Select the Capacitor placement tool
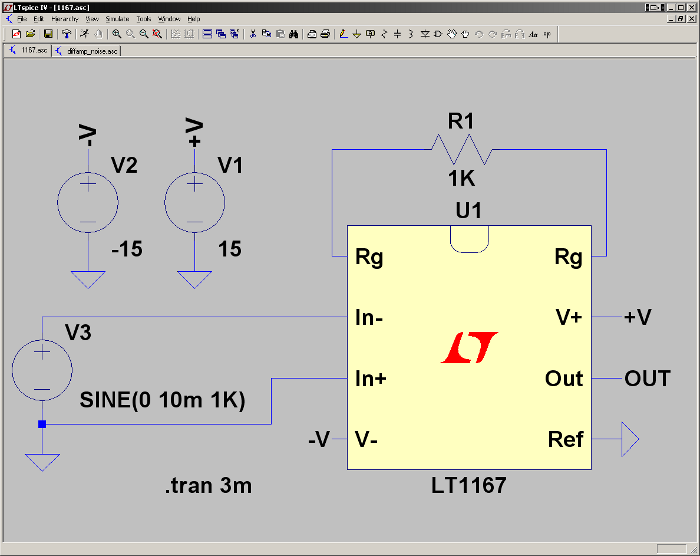Viewport: 700px width, 556px height. [397, 34]
